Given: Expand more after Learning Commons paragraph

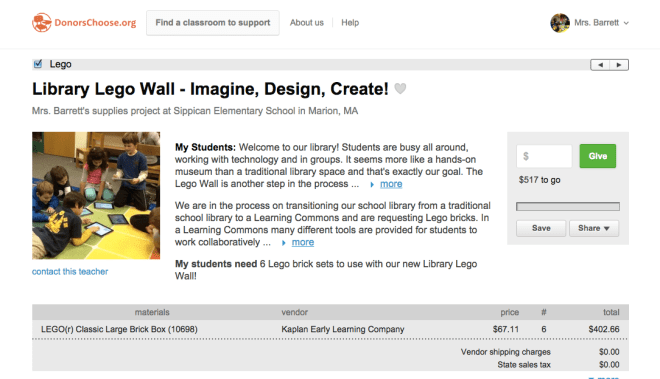Looking at the screenshot, I should click(303, 243).
